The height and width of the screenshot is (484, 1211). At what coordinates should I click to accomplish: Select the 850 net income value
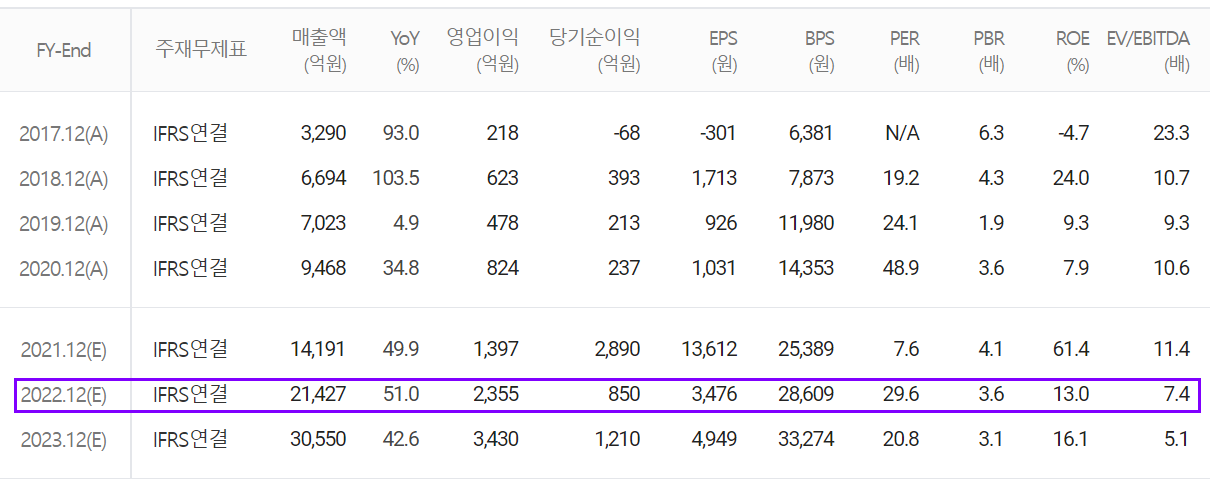(624, 394)
